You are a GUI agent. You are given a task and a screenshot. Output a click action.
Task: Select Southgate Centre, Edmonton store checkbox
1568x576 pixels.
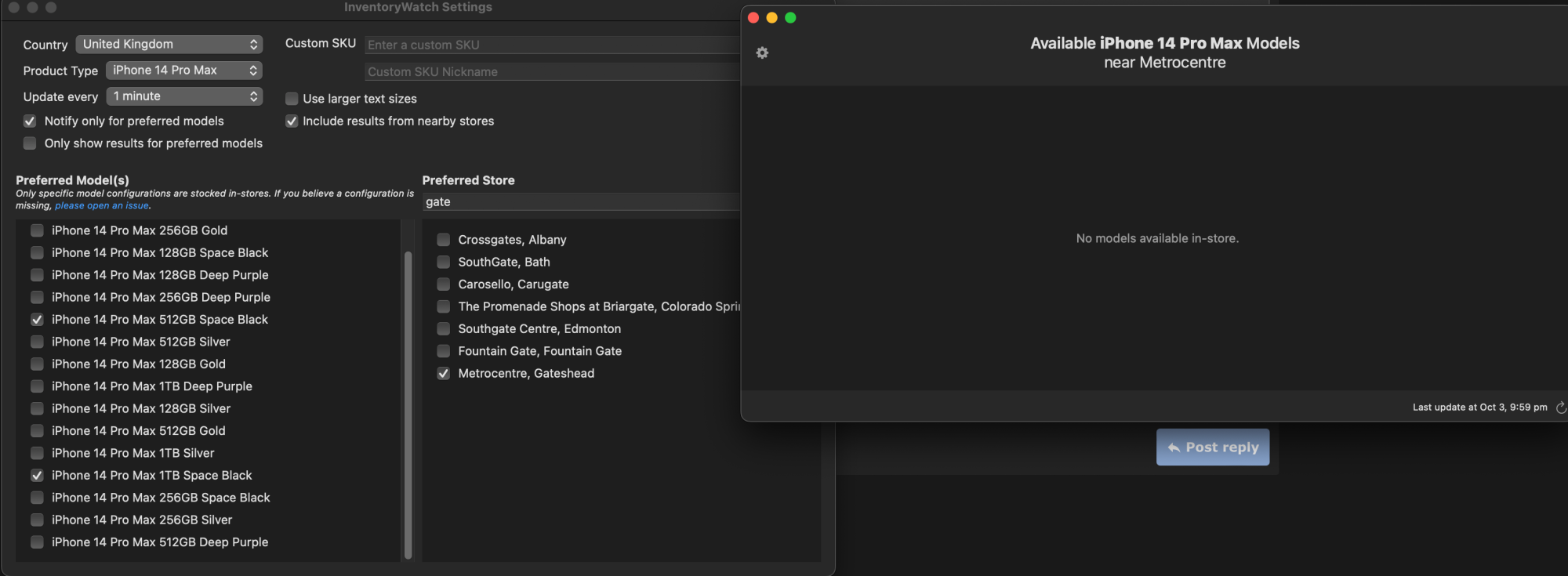coord(444,329)
